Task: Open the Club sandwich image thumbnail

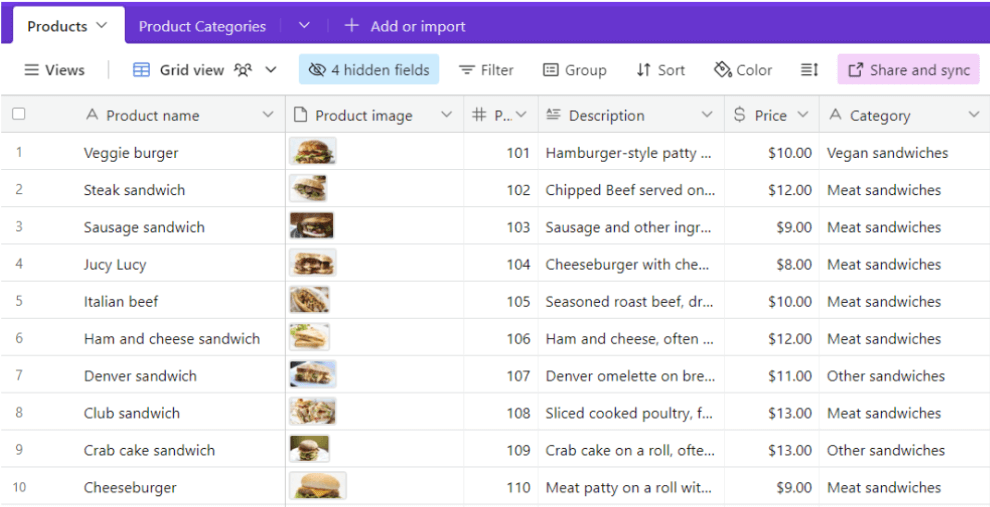Action: pos(313,412)
